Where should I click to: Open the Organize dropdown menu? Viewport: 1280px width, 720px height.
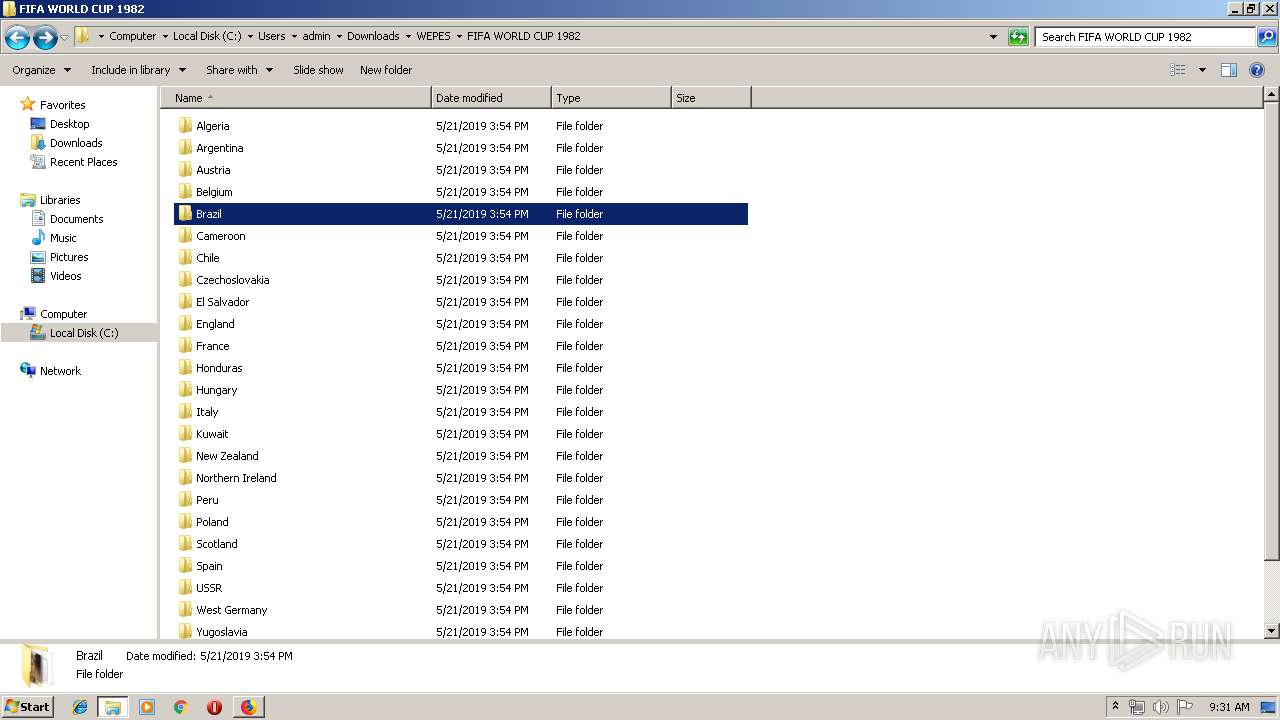[x=42, y=70]
